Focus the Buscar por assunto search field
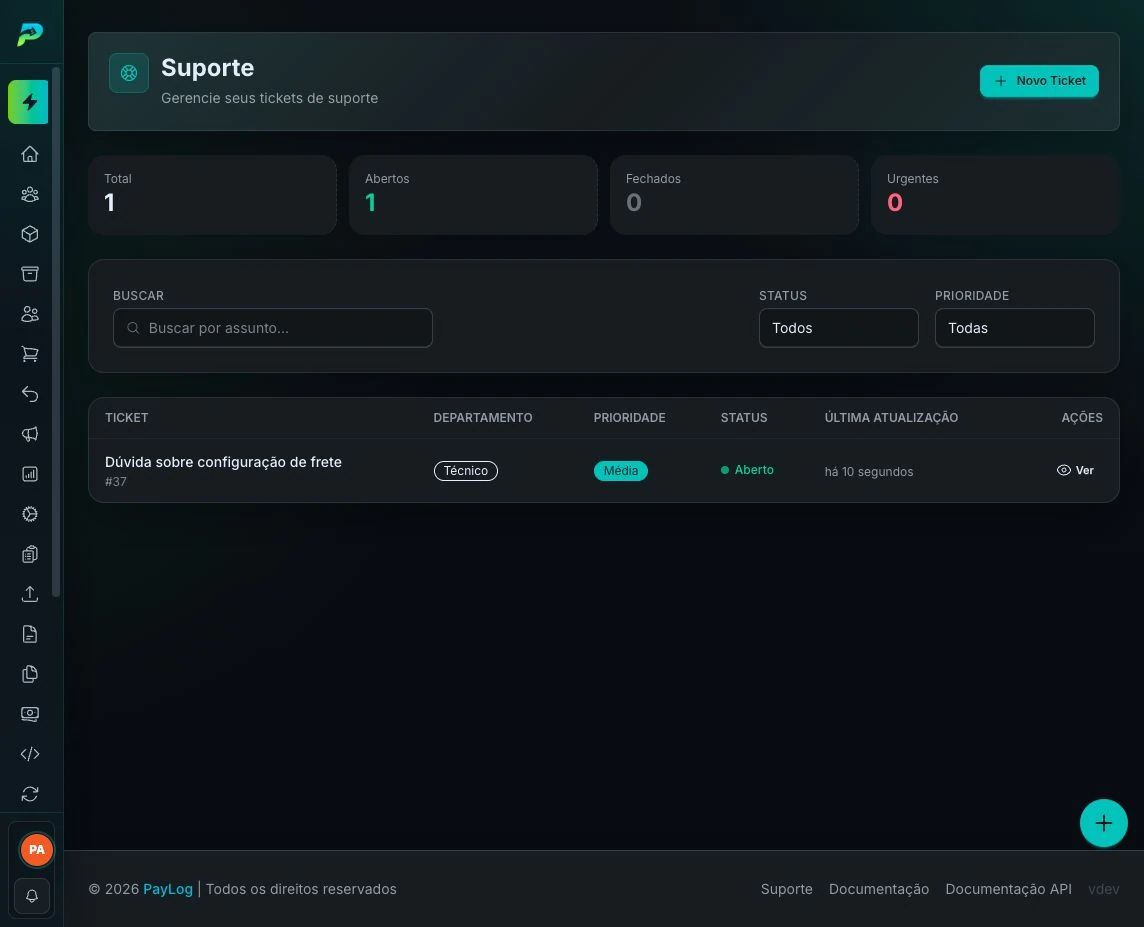The image size is (1144, 927). click(273, 328)
